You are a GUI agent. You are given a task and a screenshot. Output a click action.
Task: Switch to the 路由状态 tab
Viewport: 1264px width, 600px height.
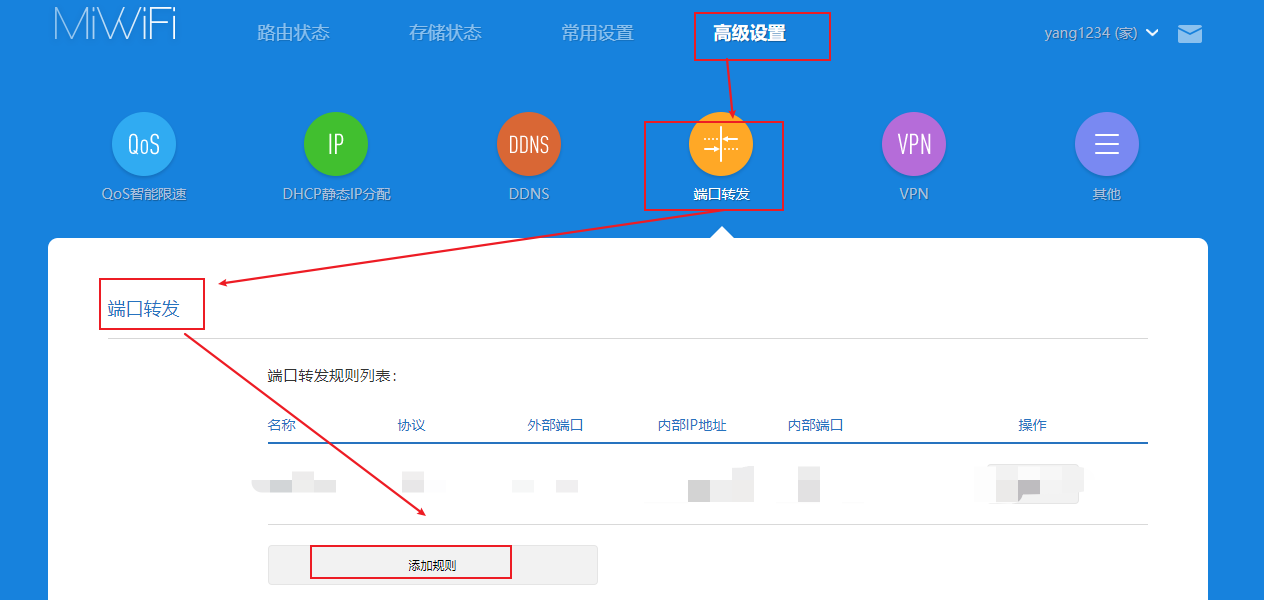coord(293,33)
